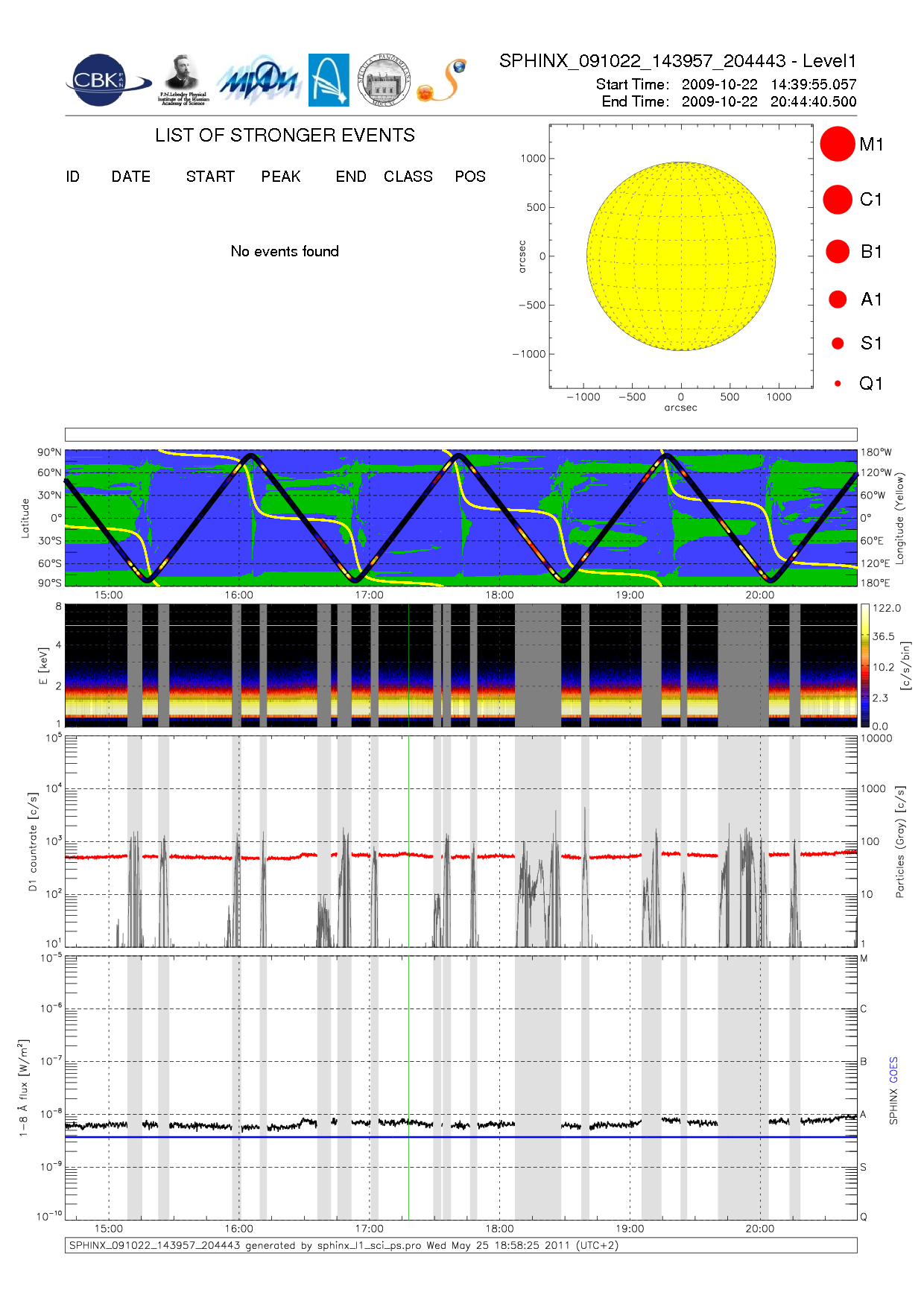
Task: Click the End Time value 20:44:40.500
Action: [x=813, y=101]
